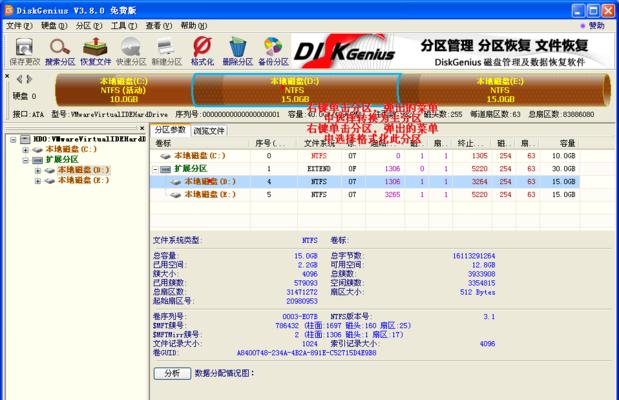Open the 工具(T) menu
This screenshot has height=400, width=619.
(x=124, y=26)
